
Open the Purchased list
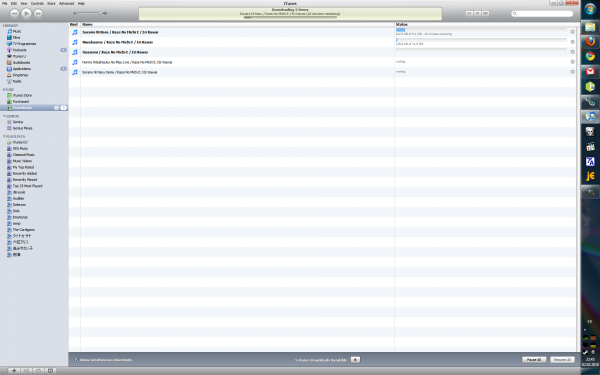tap(21, 101)
